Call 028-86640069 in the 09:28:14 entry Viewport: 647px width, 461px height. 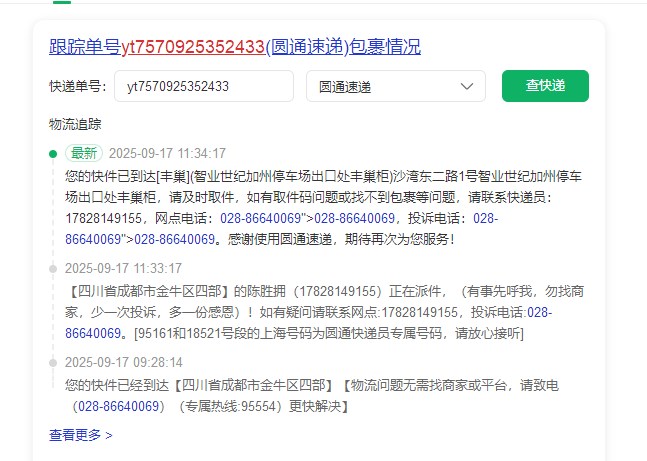point(118,406)
